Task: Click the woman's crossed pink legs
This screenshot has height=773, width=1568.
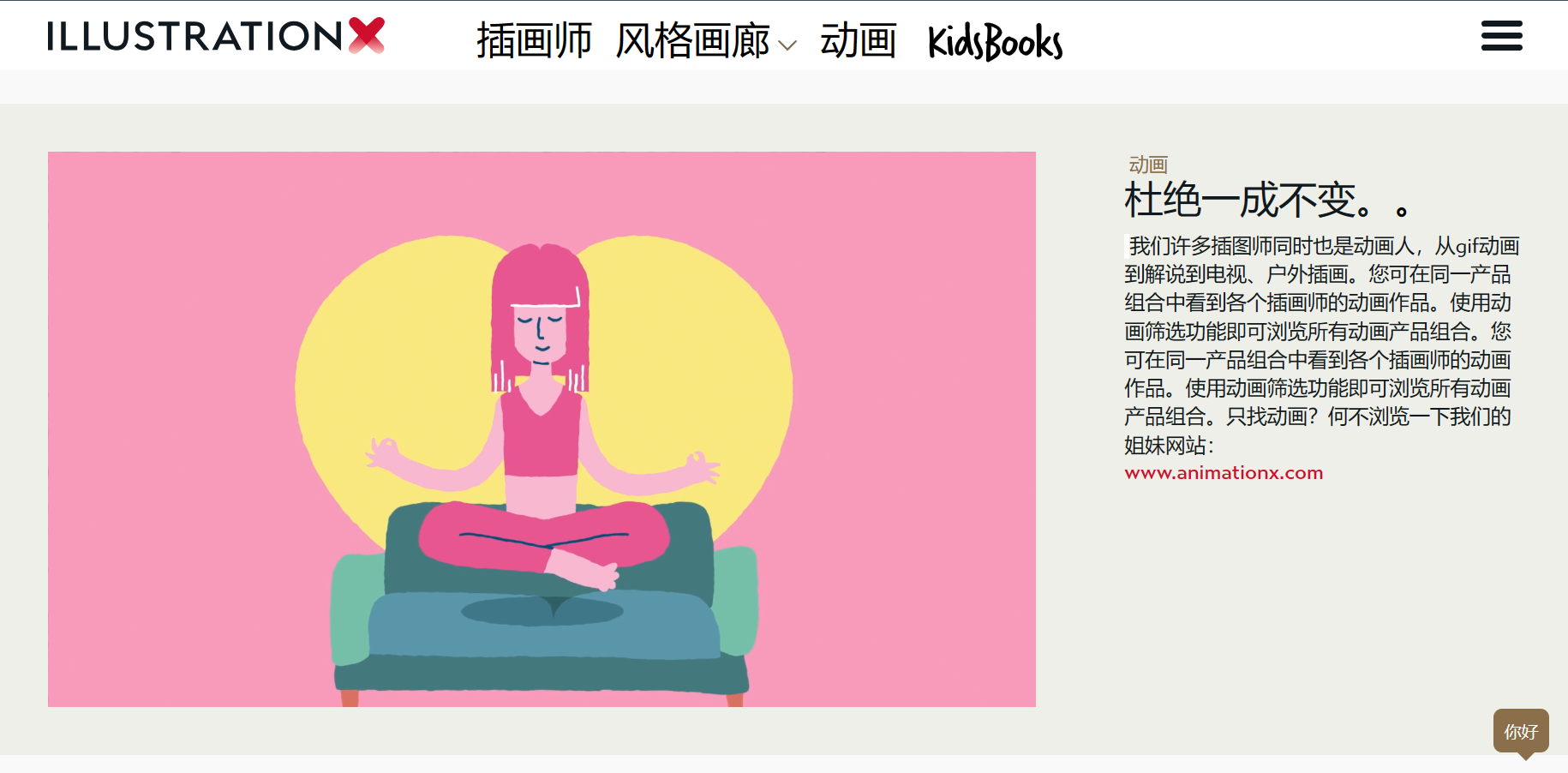Action: point(544,538)
